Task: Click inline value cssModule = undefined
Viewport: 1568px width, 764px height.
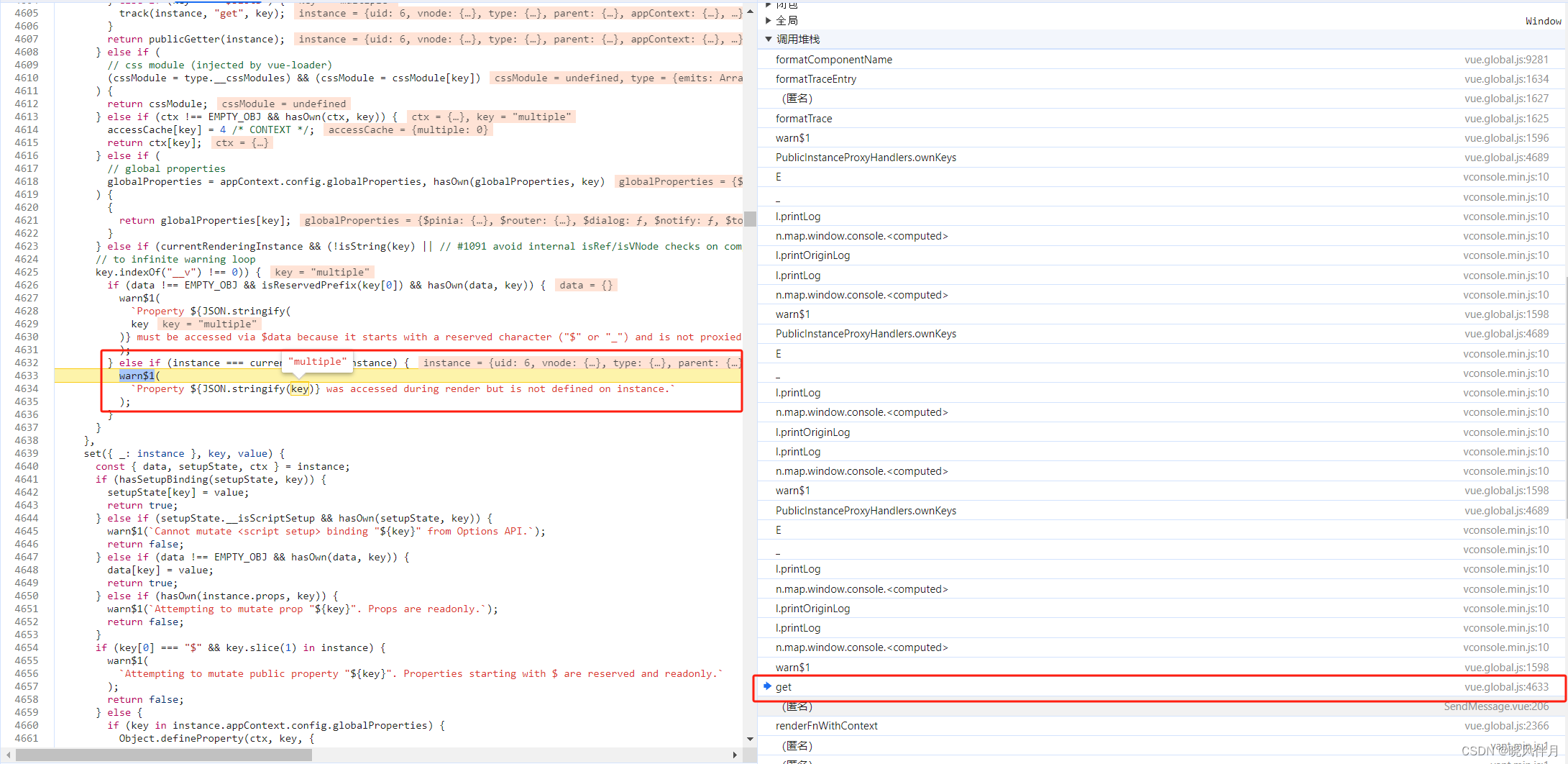Action: pyautogui.click(x=283, y=104)
